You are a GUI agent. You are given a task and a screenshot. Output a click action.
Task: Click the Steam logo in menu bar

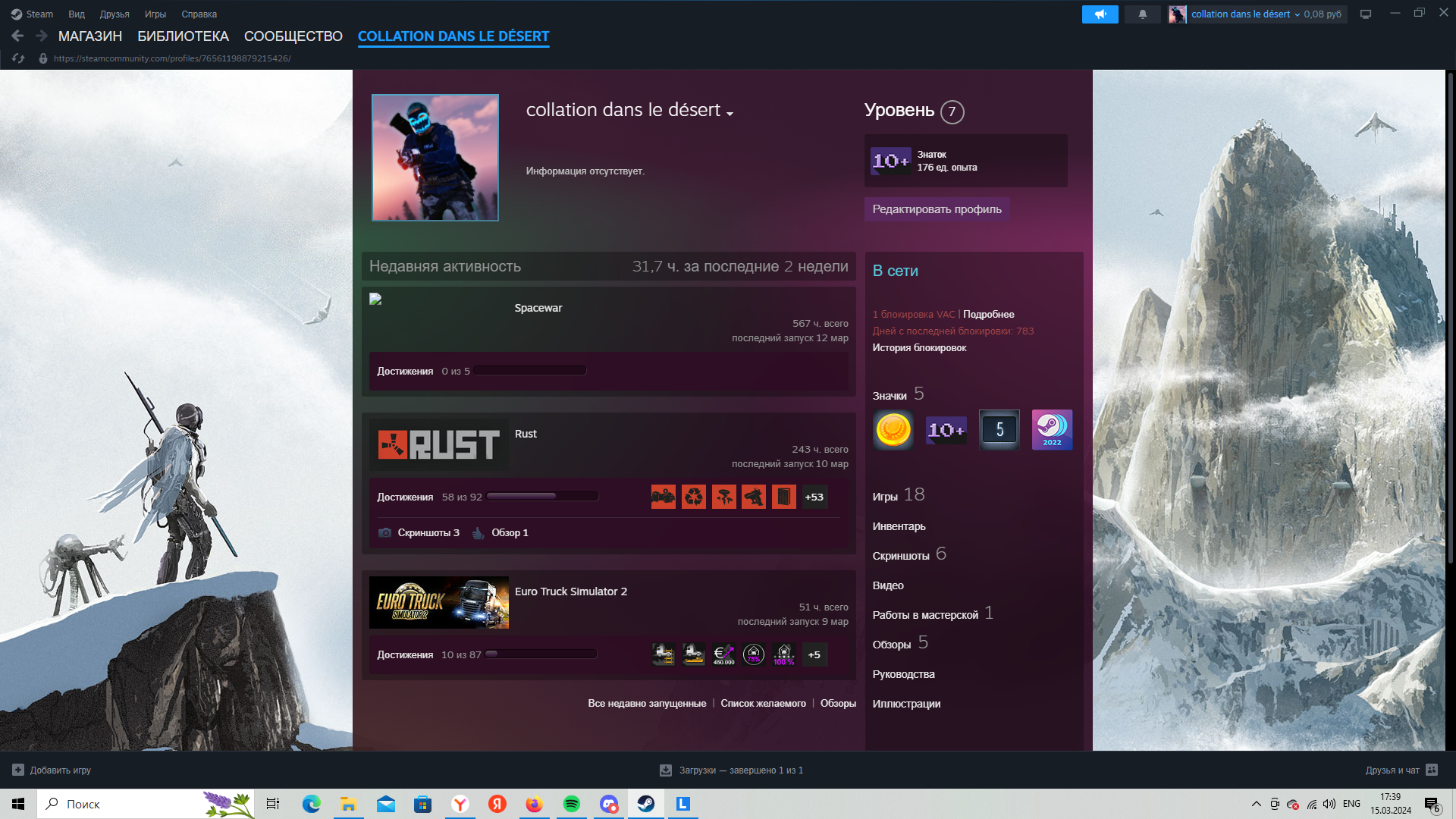(x=17, y=14)
